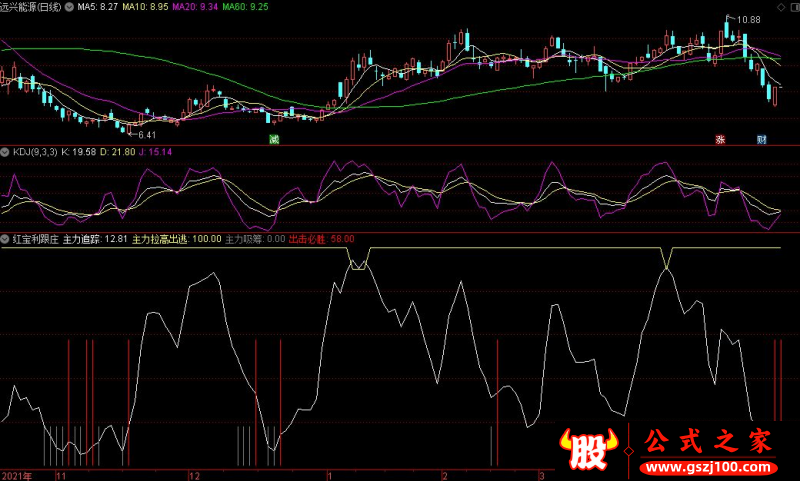
Task: Open the dropdown next to 远兴能源(日线)
Action: [x=69, y=7]
